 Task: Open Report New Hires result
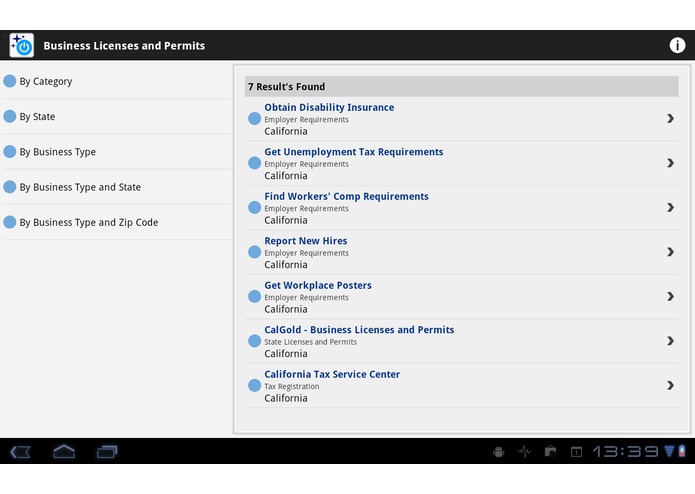[x=461, y=252]
